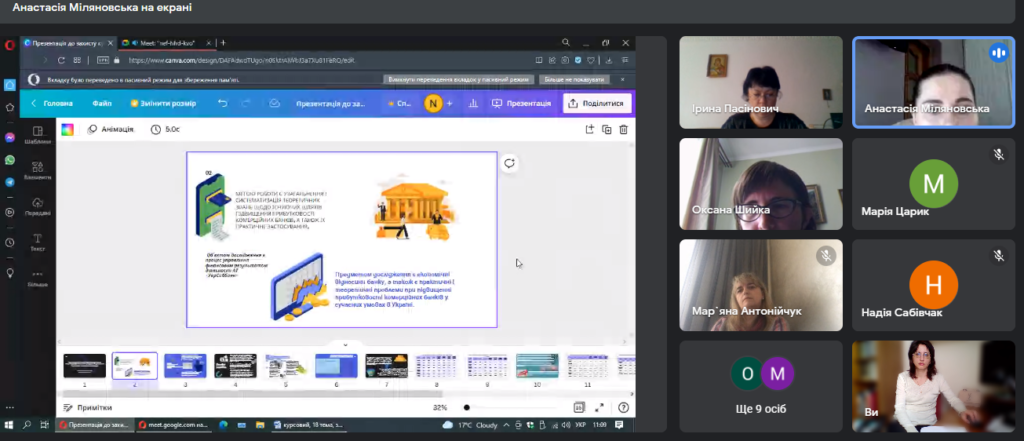Open Telegram in the Opera sidebar

pos(10,182)
